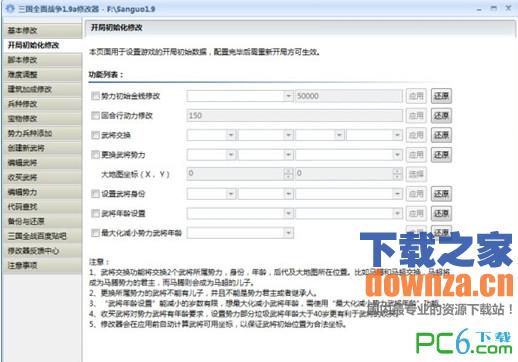Switch to the 基本修改 tab
Image resolution: width=518 pixels, height=362 pixels.
pyautogui.click(x=42, y=31)
